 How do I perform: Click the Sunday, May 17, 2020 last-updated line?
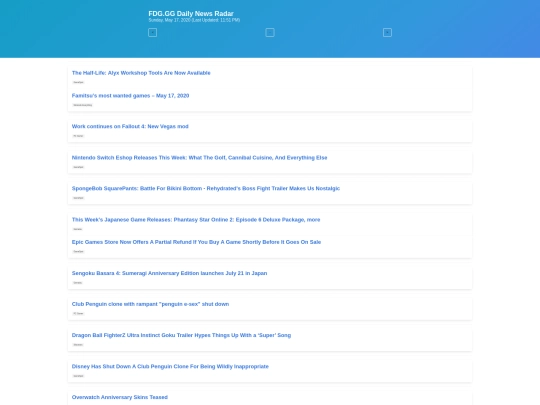(194, 20)
